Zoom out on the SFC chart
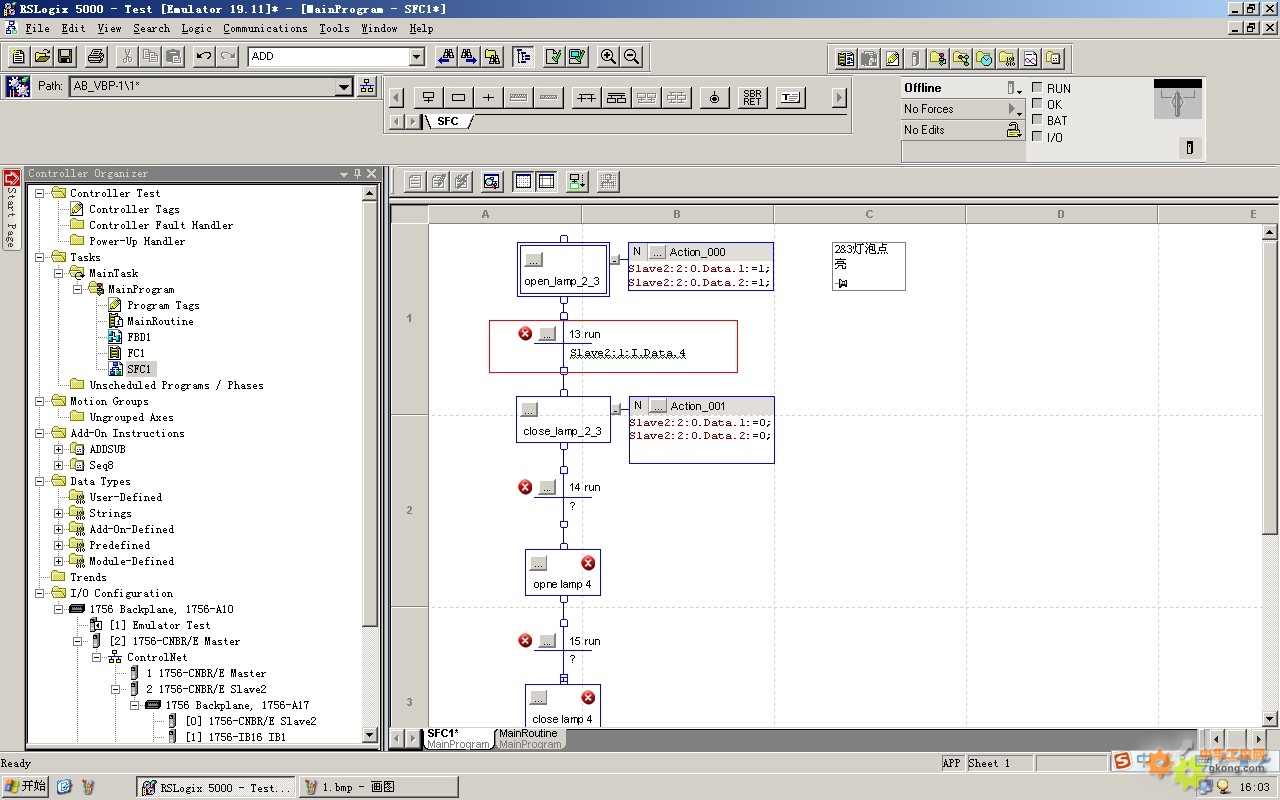This screenshot has width=1280, height=800. coord(631,57)
